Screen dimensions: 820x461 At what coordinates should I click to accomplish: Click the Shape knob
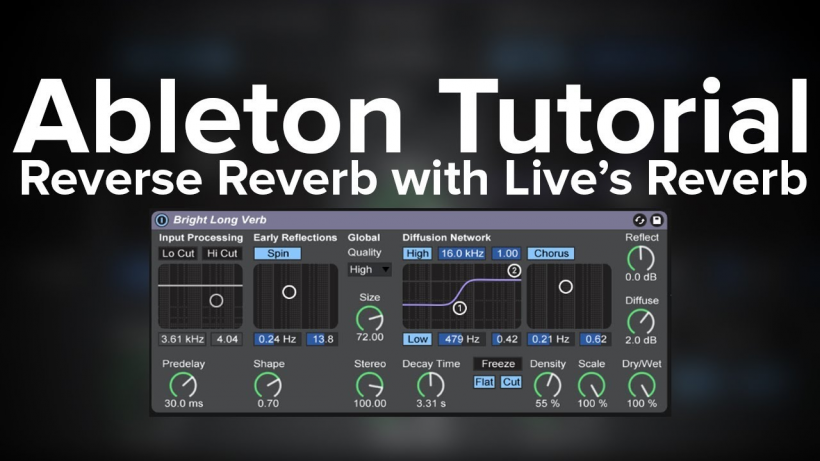pos(268,384)
